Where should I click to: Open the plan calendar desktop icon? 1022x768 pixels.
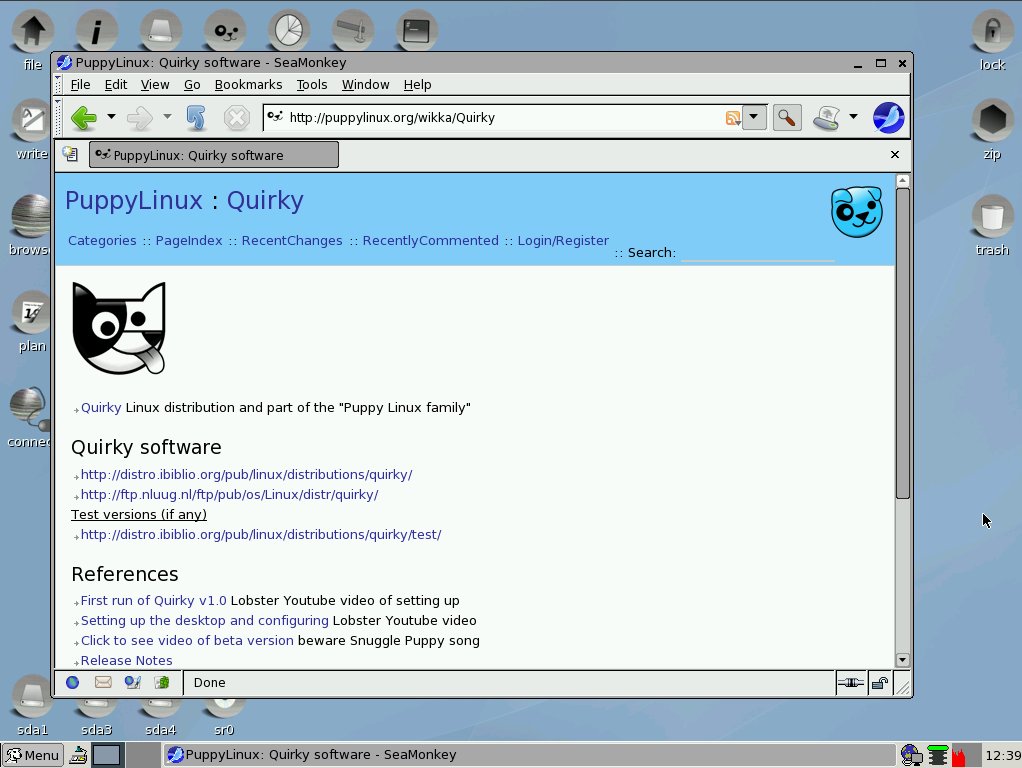pos(31,321)
